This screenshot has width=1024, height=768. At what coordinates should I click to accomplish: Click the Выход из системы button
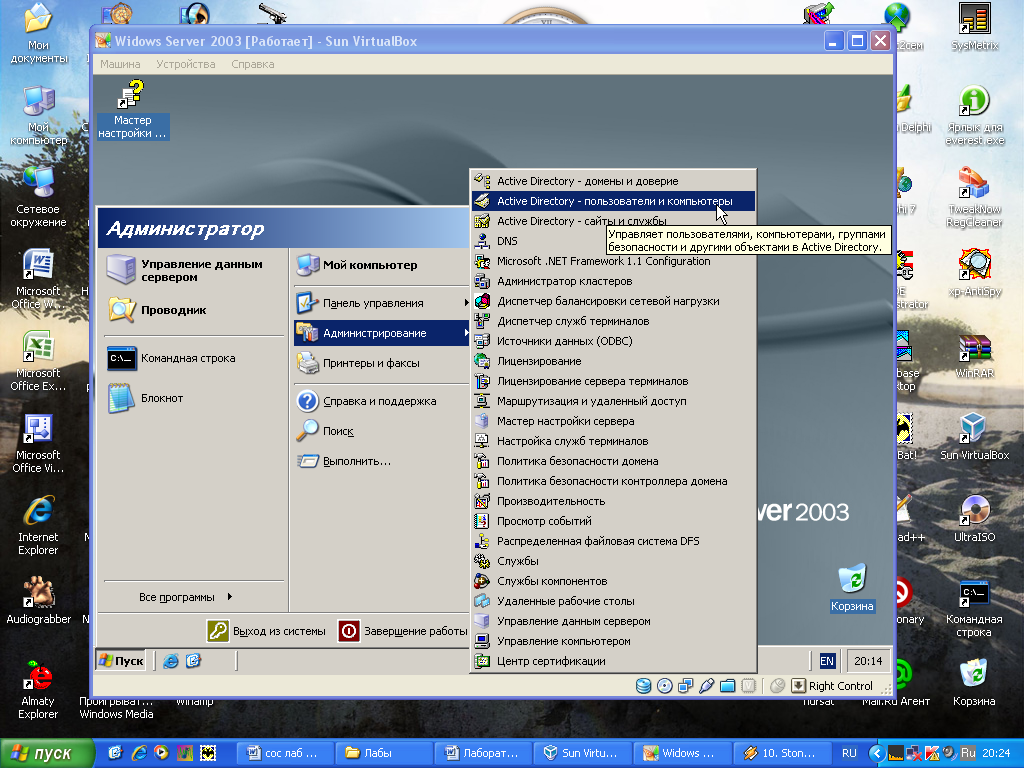point(266,631)
